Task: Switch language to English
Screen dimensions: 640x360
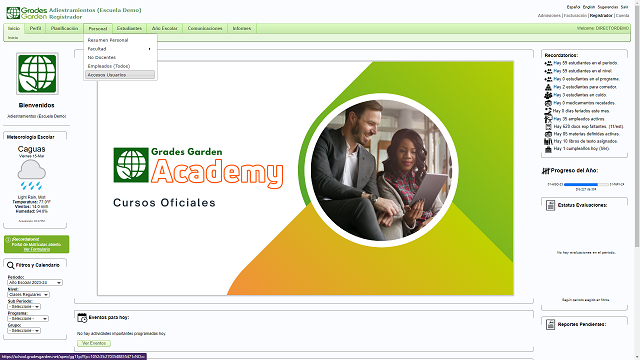Action: tap(589, 7)
